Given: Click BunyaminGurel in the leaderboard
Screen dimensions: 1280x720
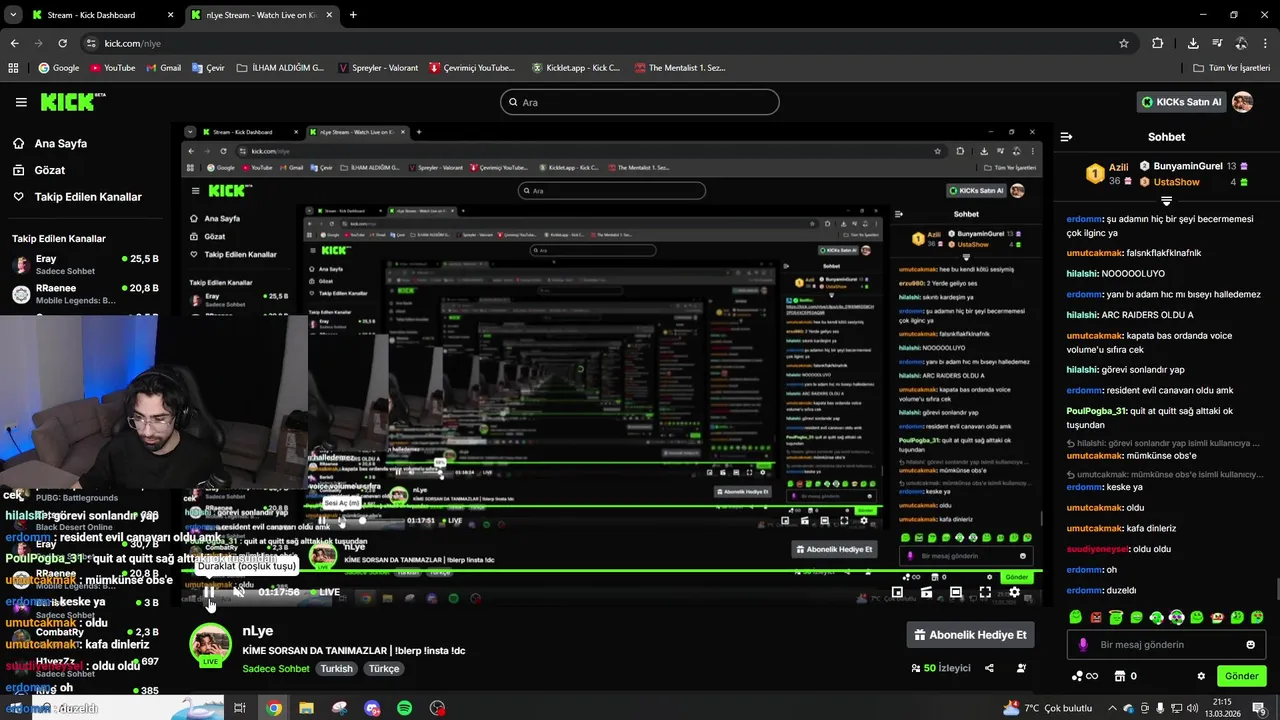Looking at the screenshot, I should [1187, 166].
